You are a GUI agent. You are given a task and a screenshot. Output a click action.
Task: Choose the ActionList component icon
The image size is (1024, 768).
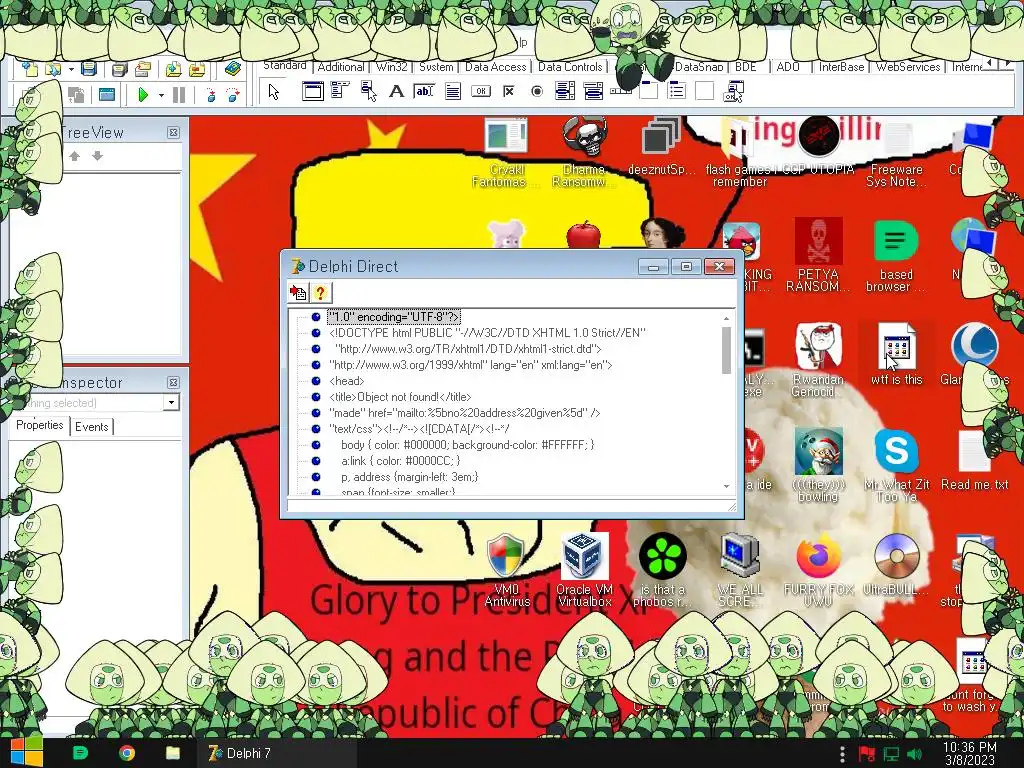click(x=733, y=91)
